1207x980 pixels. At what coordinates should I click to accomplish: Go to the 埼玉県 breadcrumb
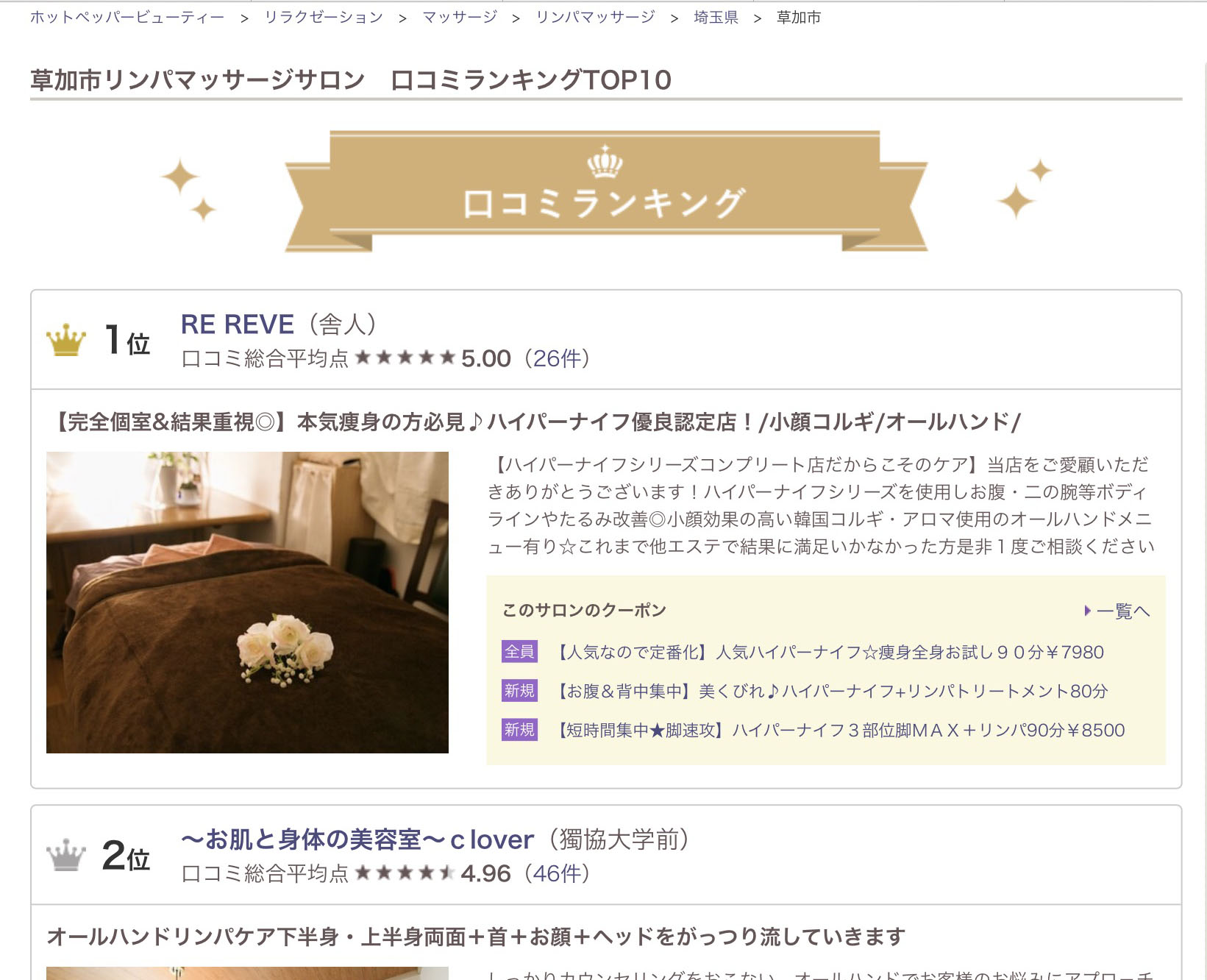click(x=716, y=18)
